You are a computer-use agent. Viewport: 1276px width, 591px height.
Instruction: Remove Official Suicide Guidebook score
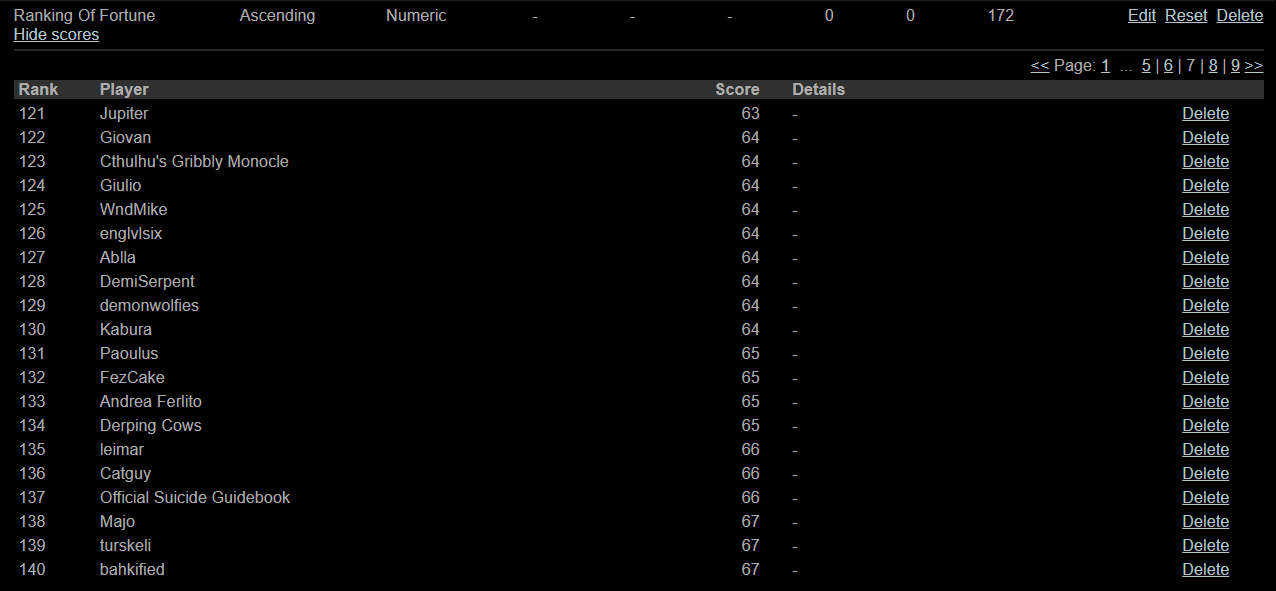tap(1205, 498)
